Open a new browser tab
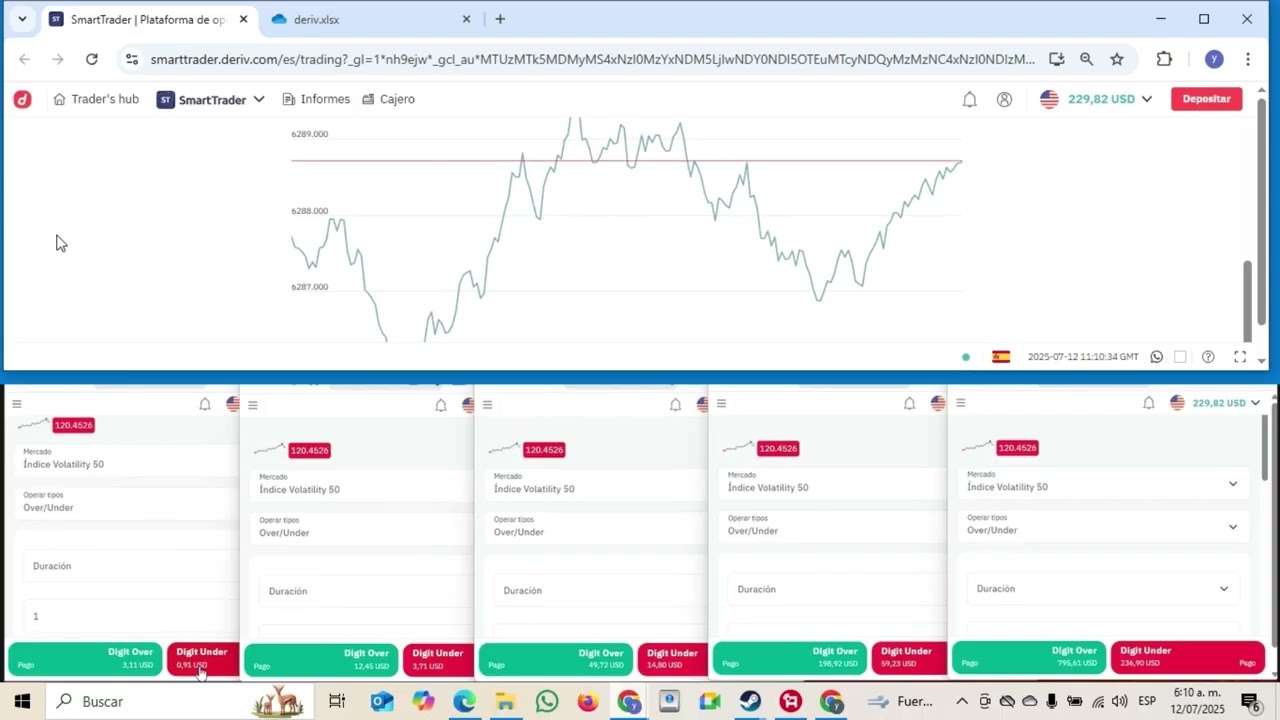The width and height of the screenshot is (1280, 720). point(500,19)
